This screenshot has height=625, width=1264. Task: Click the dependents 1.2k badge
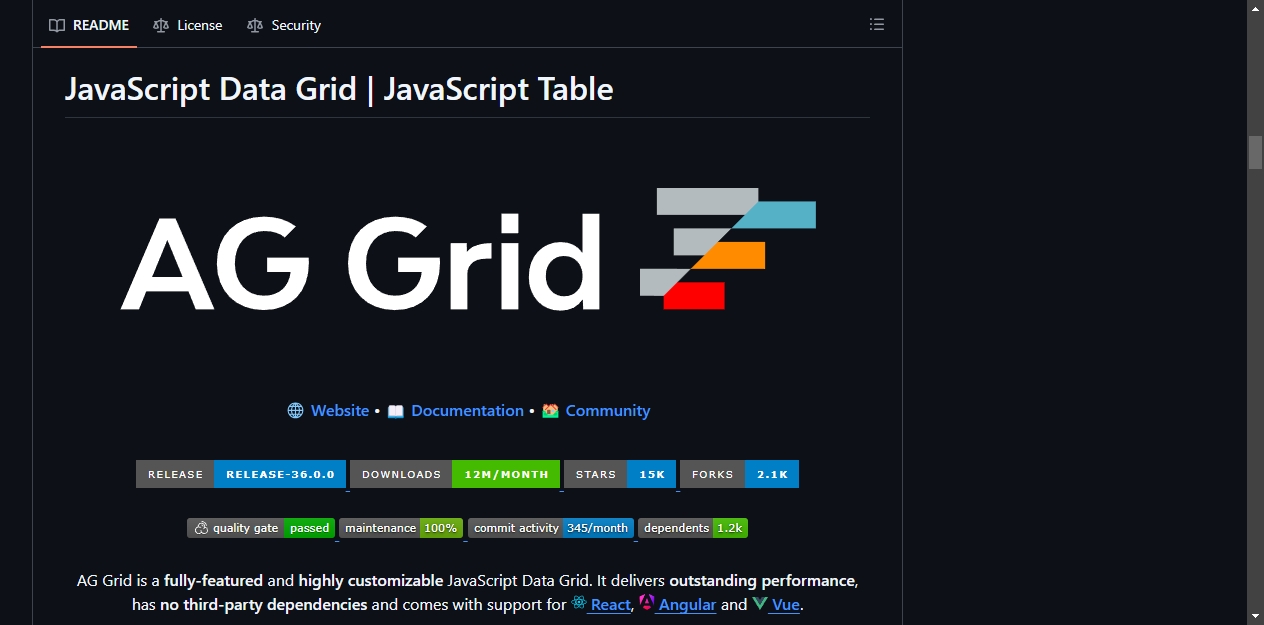point(693,528)
